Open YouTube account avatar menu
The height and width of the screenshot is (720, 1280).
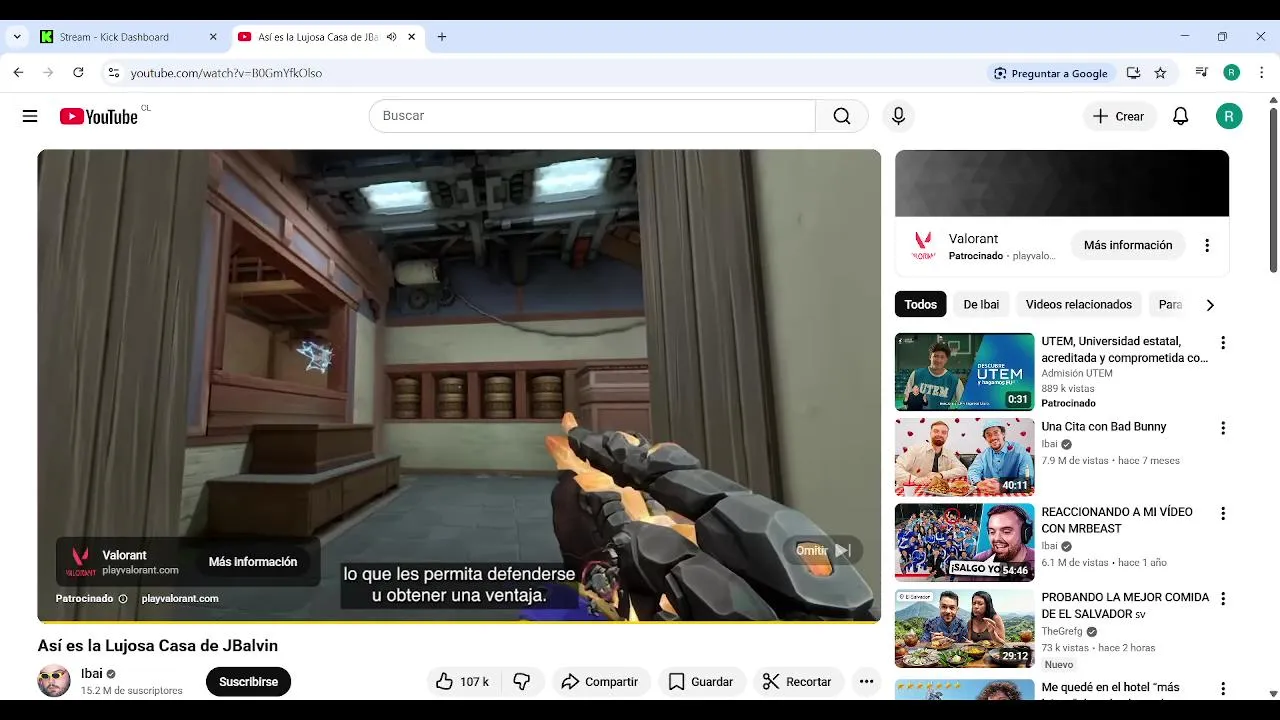click(1229, 116)
